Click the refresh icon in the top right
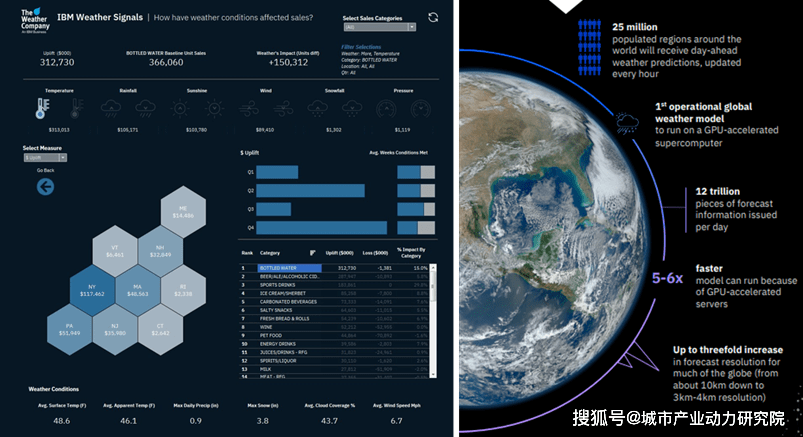The width and height of the screenshot is (803, 437). point(432,17)
